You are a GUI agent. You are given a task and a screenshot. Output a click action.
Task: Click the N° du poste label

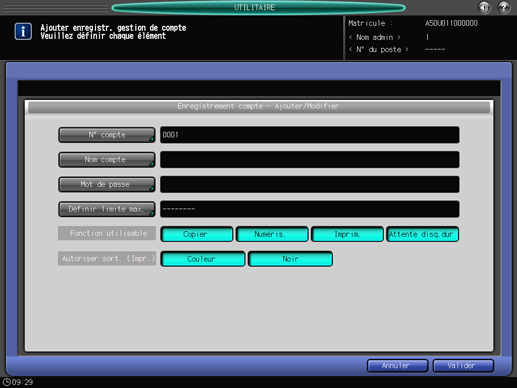pos(378,49)
